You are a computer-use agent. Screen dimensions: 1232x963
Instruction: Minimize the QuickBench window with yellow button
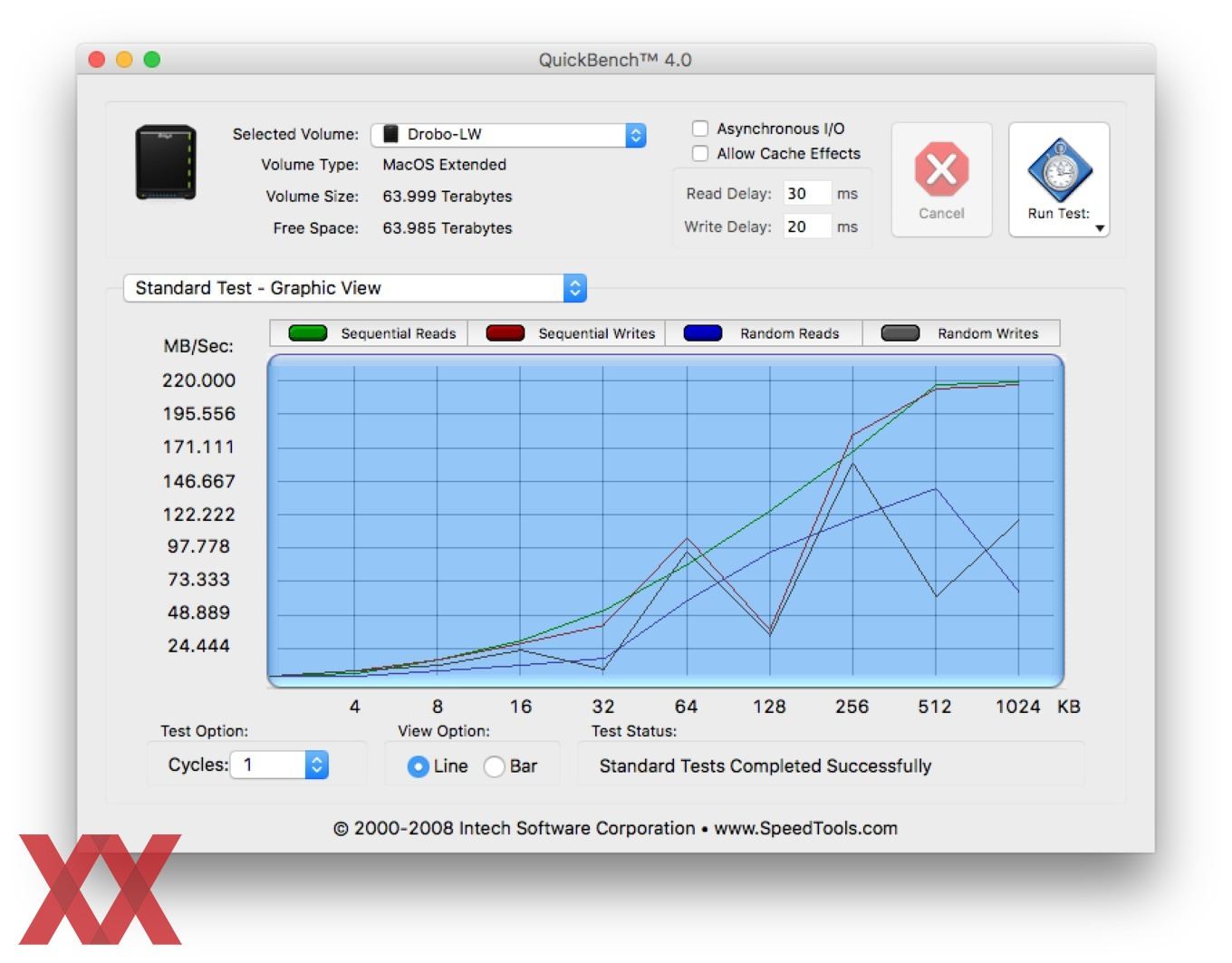(124, 60)
